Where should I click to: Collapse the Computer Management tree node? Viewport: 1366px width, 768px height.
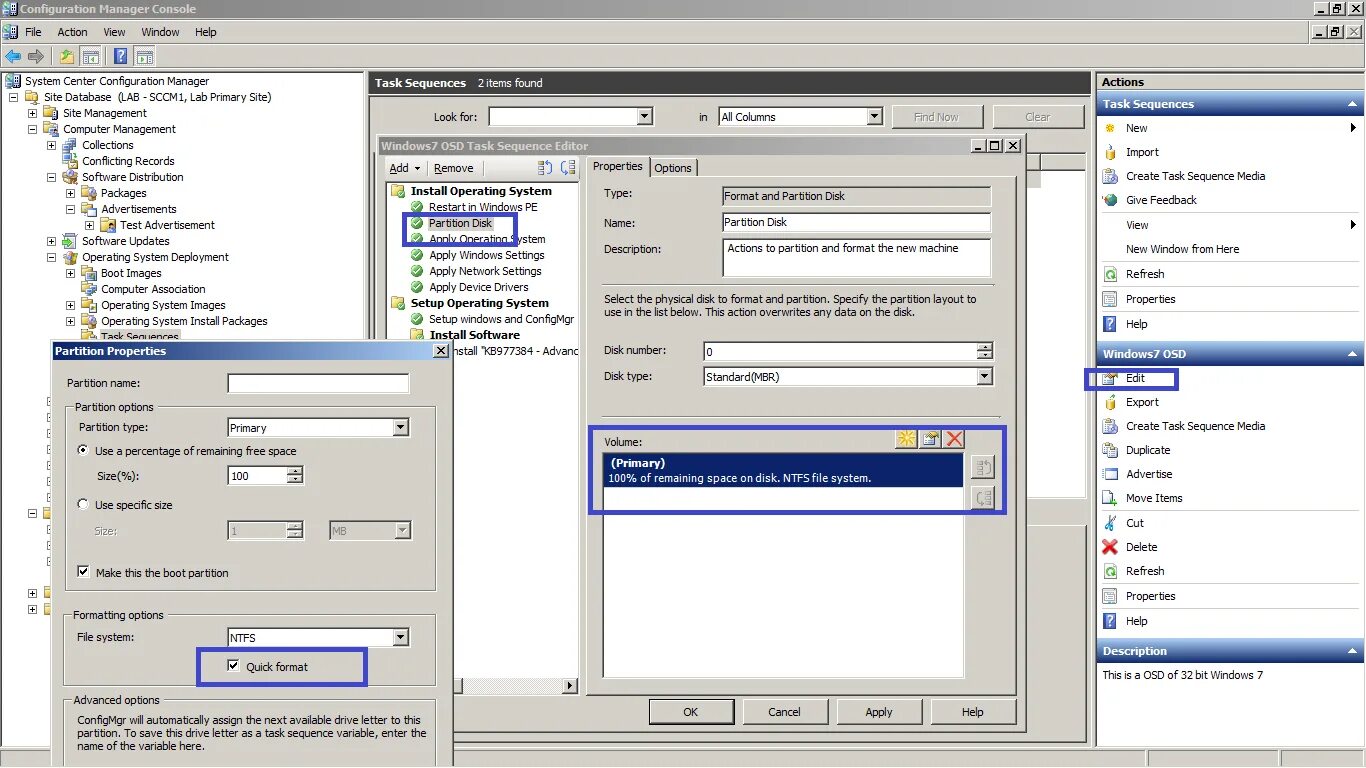[32, 129]
